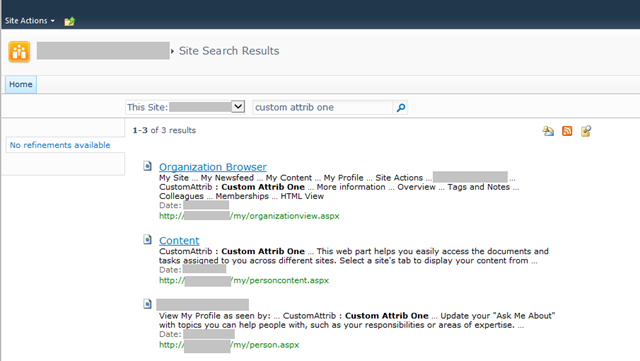640x361 pixels.
Task: Click the magnifier search button
Action: click(x=401, y=107)
